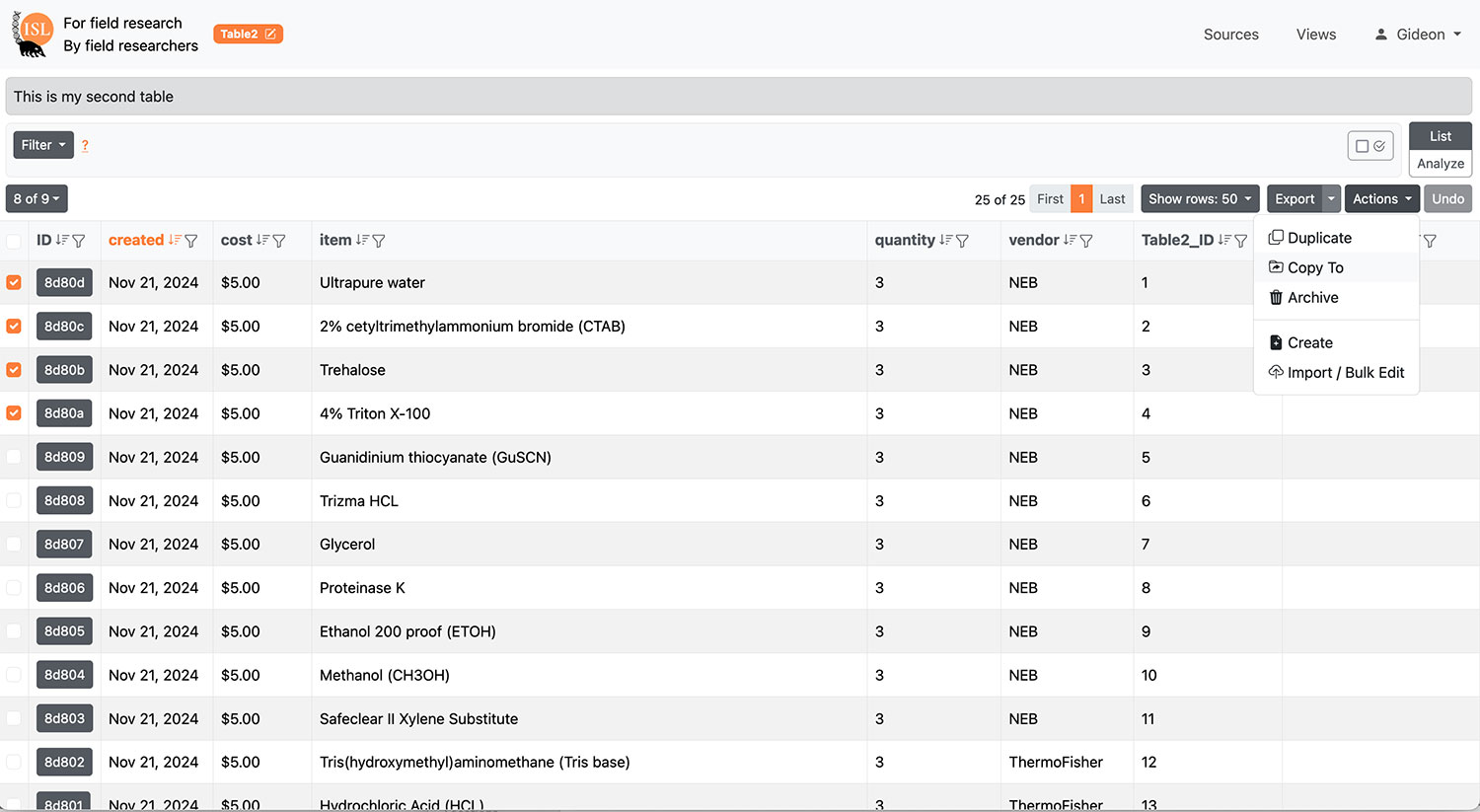Click the selection mode toggle beside List
The width and height of the screenshot is (1480, 812).
pos(1369,146)
